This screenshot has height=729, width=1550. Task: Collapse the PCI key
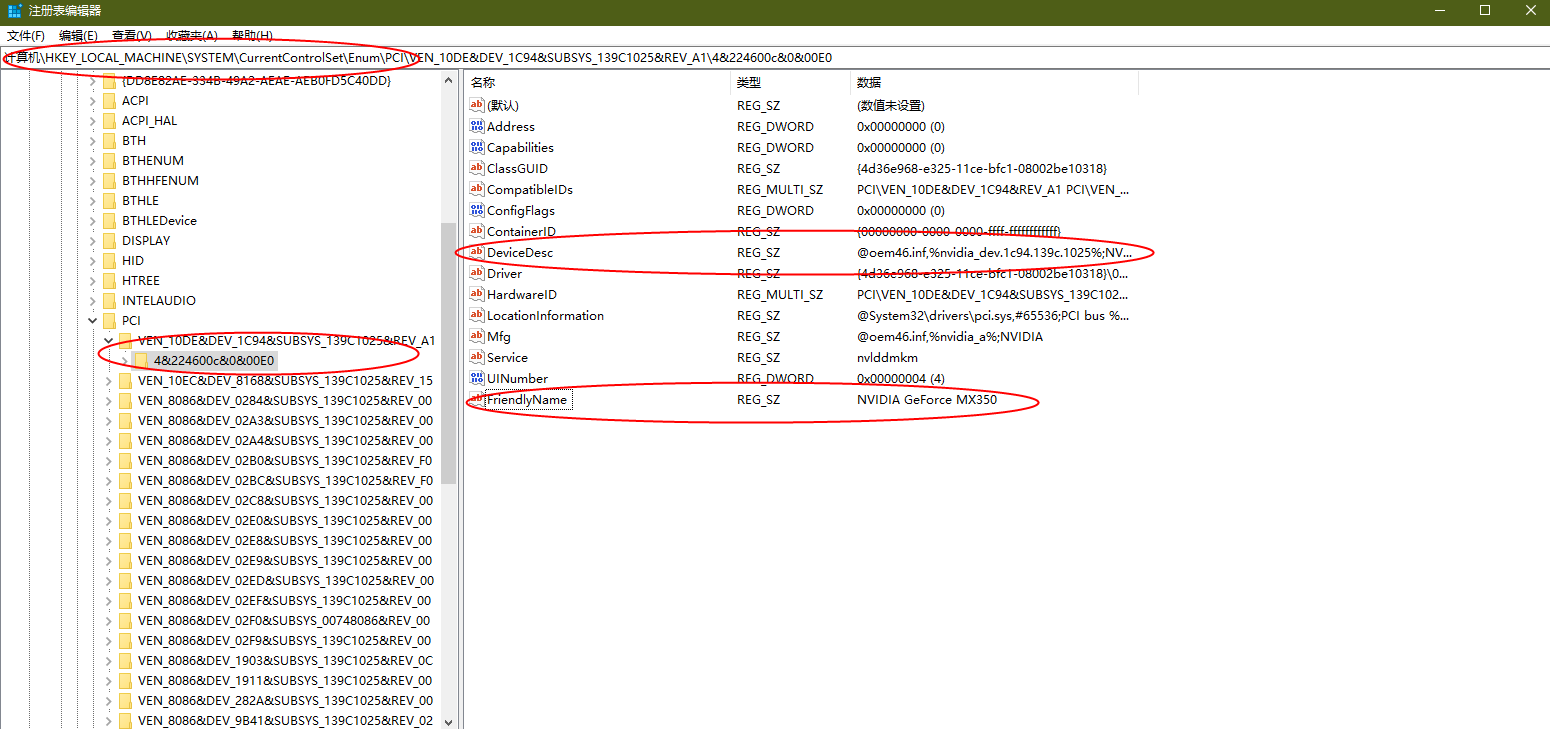pos(92,320)
